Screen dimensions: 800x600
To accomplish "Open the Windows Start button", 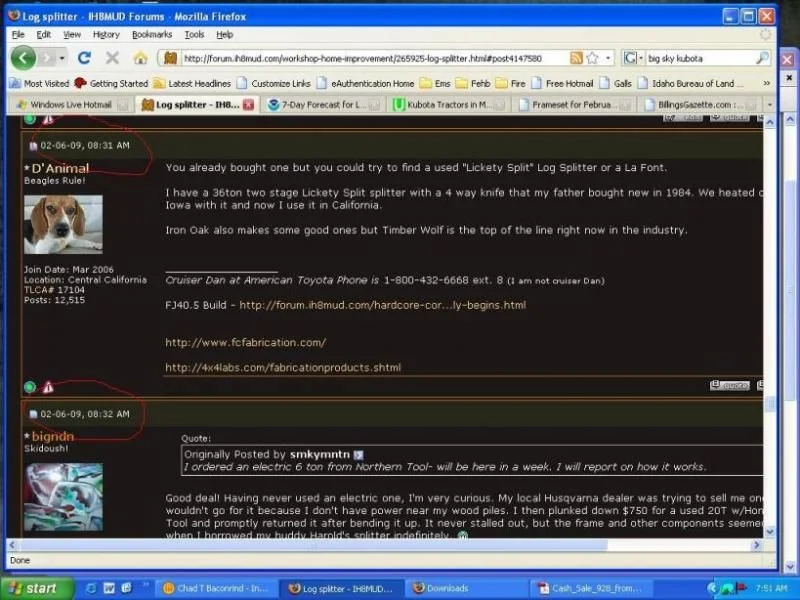I will tap(37, 588).
